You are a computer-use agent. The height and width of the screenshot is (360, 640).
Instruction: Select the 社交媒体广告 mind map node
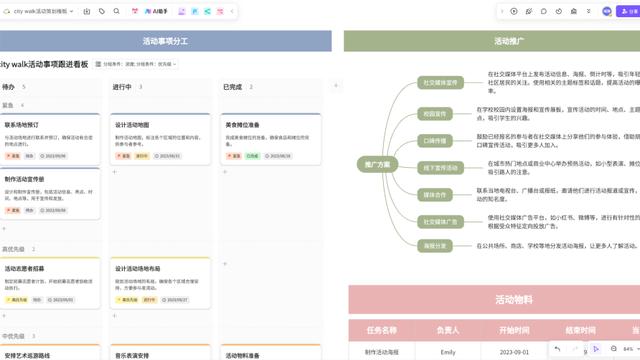440,222
